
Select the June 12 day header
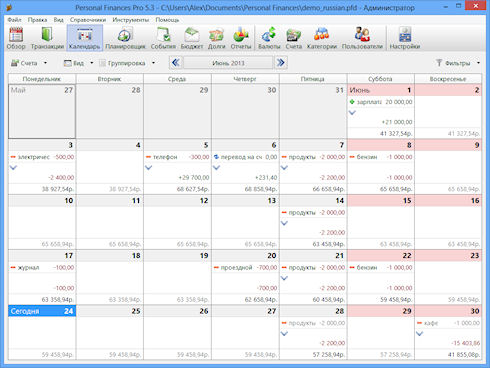tap(178, 200)
